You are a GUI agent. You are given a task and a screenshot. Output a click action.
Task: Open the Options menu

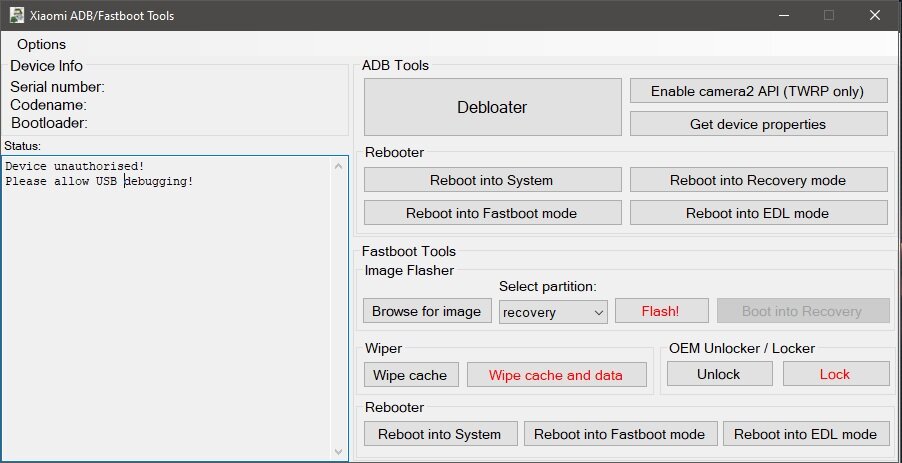41,44
